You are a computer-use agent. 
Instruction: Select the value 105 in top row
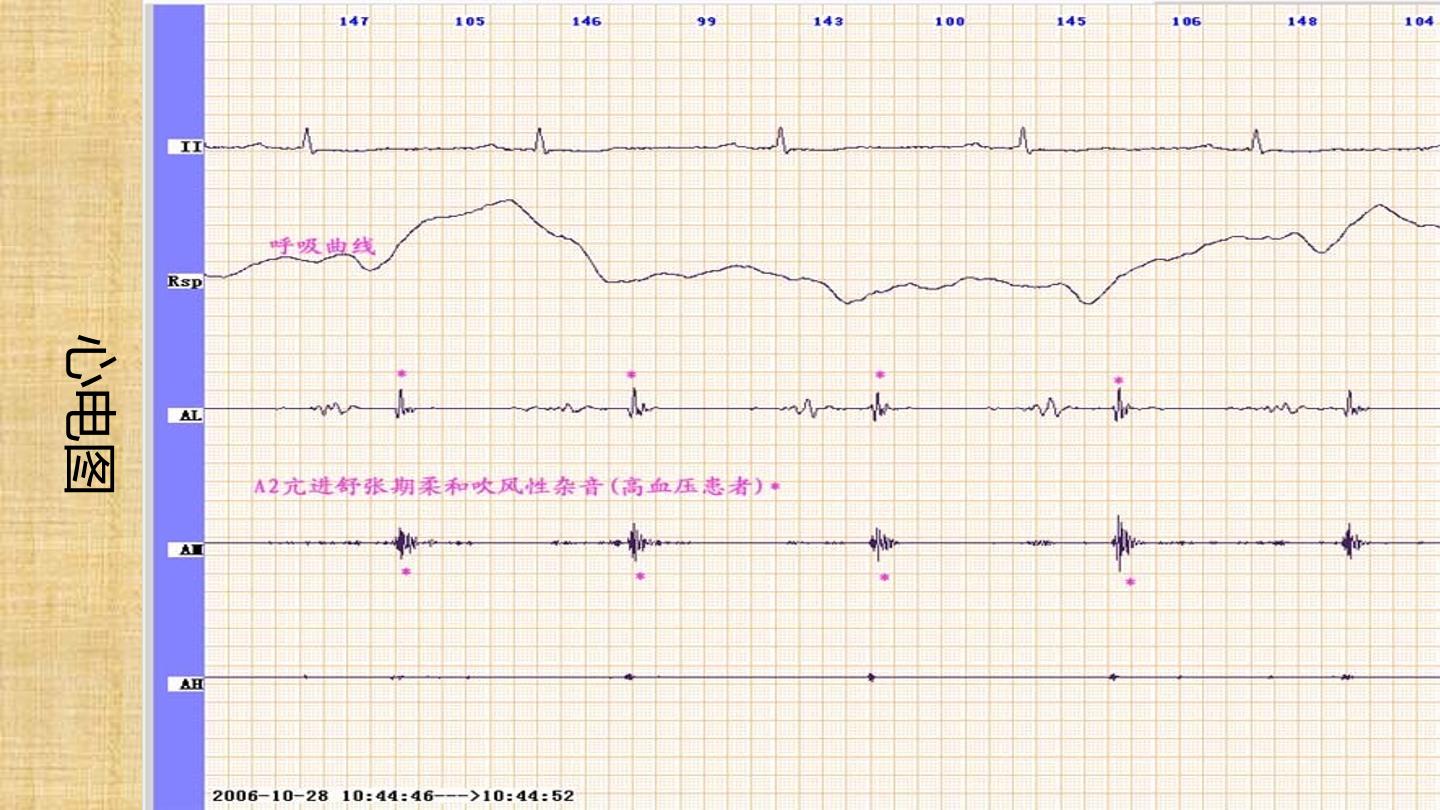coord(470,21)
